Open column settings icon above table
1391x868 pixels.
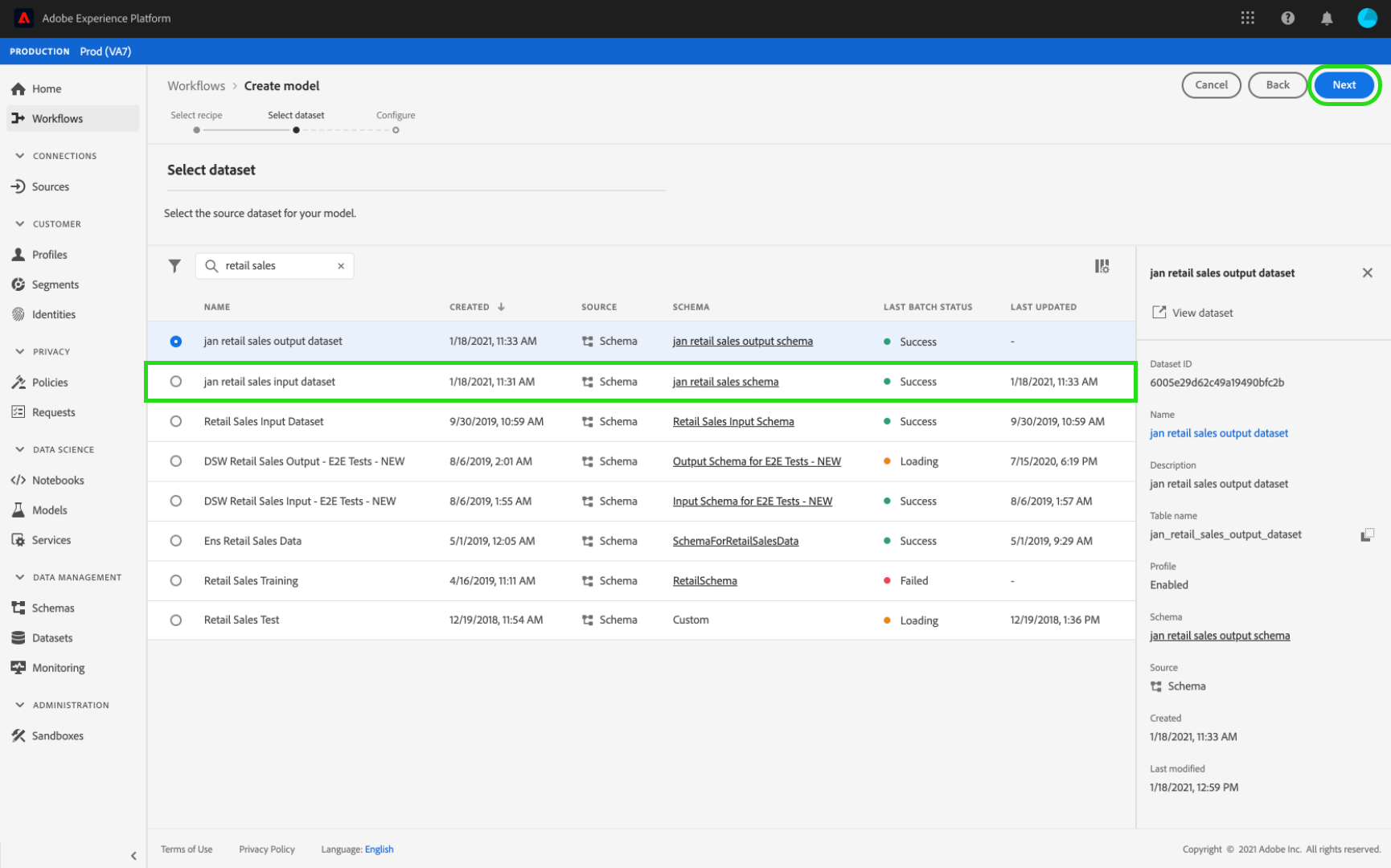point(1102,266)
